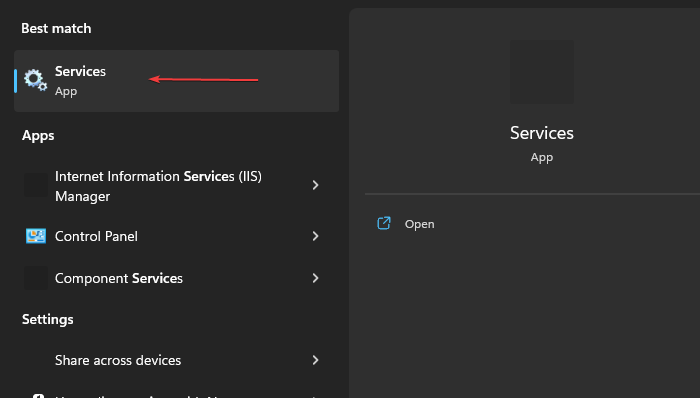
Task: Click the Services gears icon in Best match
Action: point(36,80)
